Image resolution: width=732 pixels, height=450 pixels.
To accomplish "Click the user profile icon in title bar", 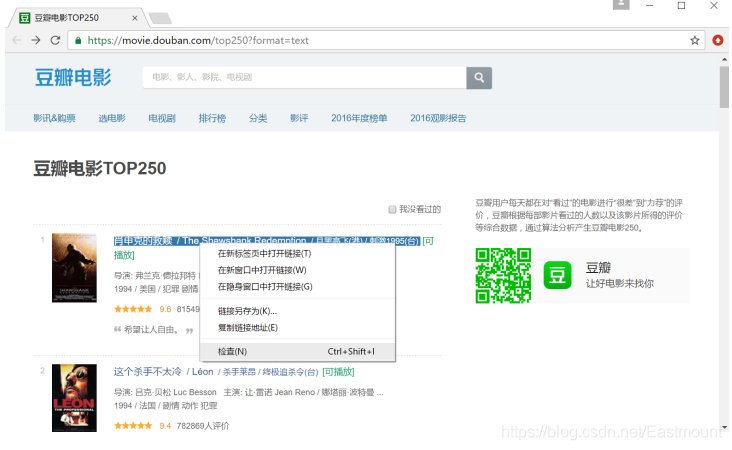I will coord(621,4).
